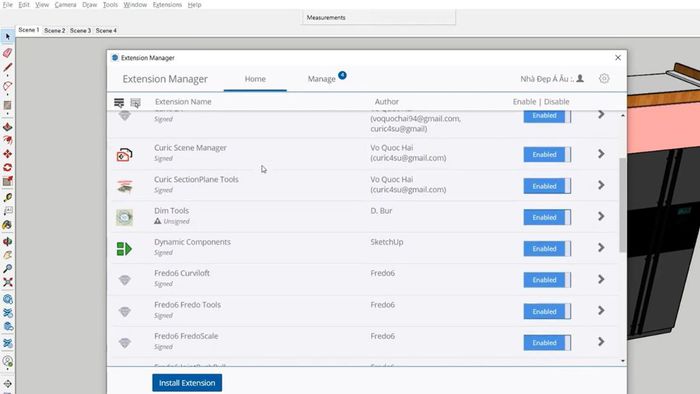Toggle Fredo6 Fredo Tools Enabled switch
The width and height of the screenshot is (700, 394).
click(547, 311)
